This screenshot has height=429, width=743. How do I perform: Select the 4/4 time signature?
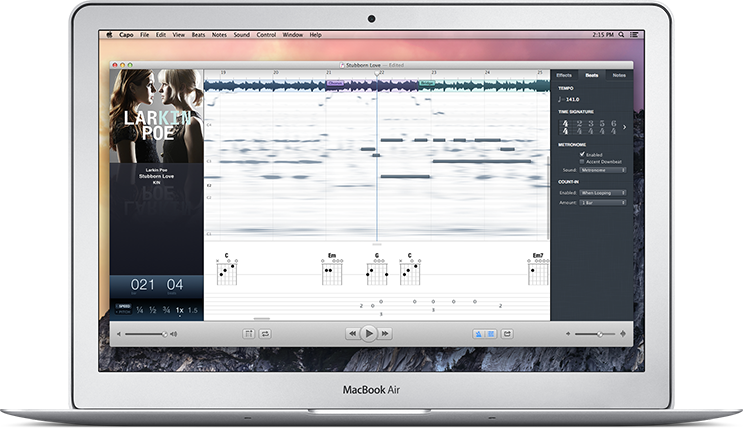pyautogui.click(x=565, y=127)
